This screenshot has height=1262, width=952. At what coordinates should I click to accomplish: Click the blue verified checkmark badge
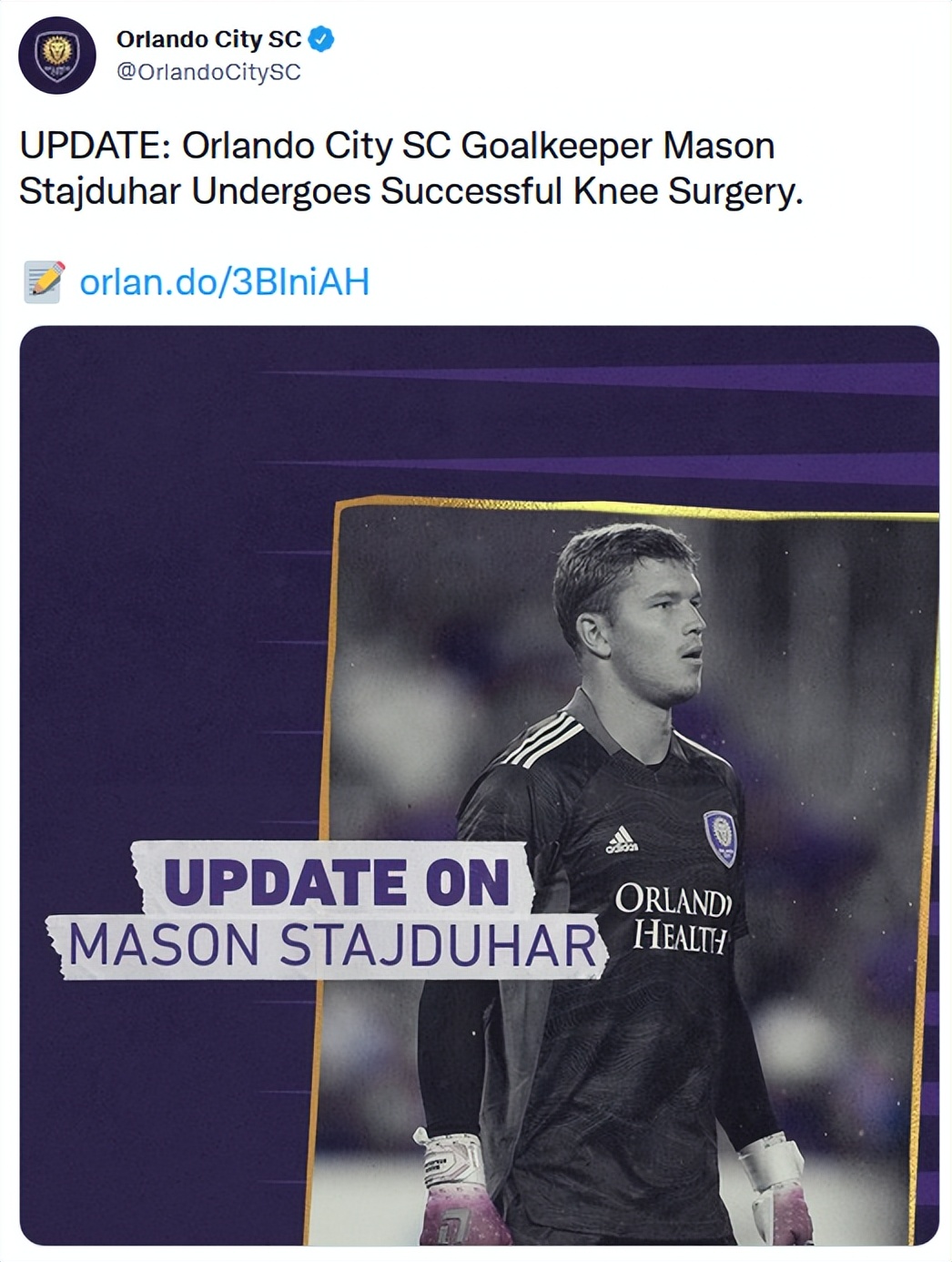pos(321,39)
